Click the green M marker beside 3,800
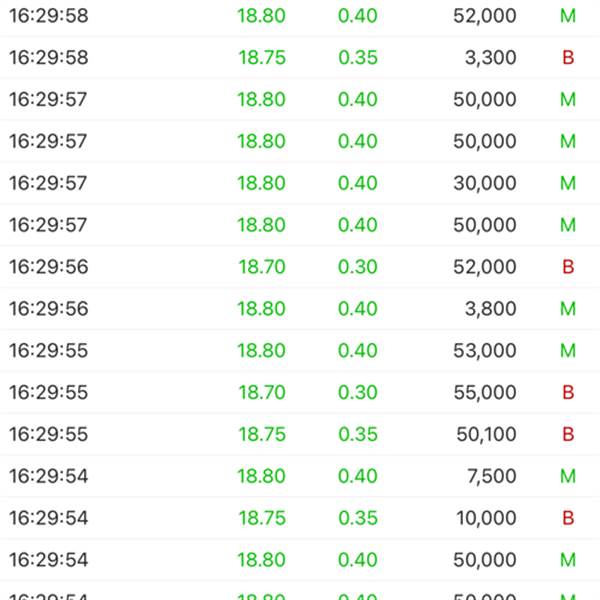Screen dimensions: 600x600 pos(568,308)
